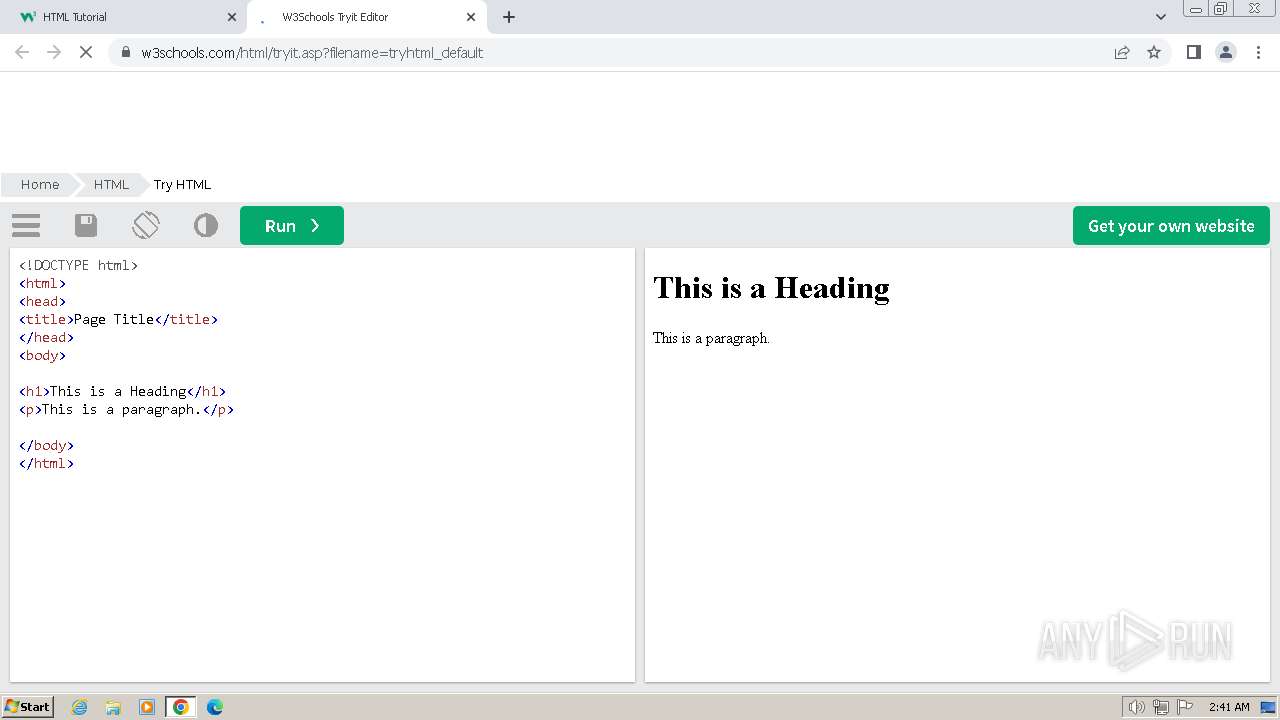The width and height of the screenshot is (1280, 720).
Task: View site information lock icon
Action: coord(126,52)
